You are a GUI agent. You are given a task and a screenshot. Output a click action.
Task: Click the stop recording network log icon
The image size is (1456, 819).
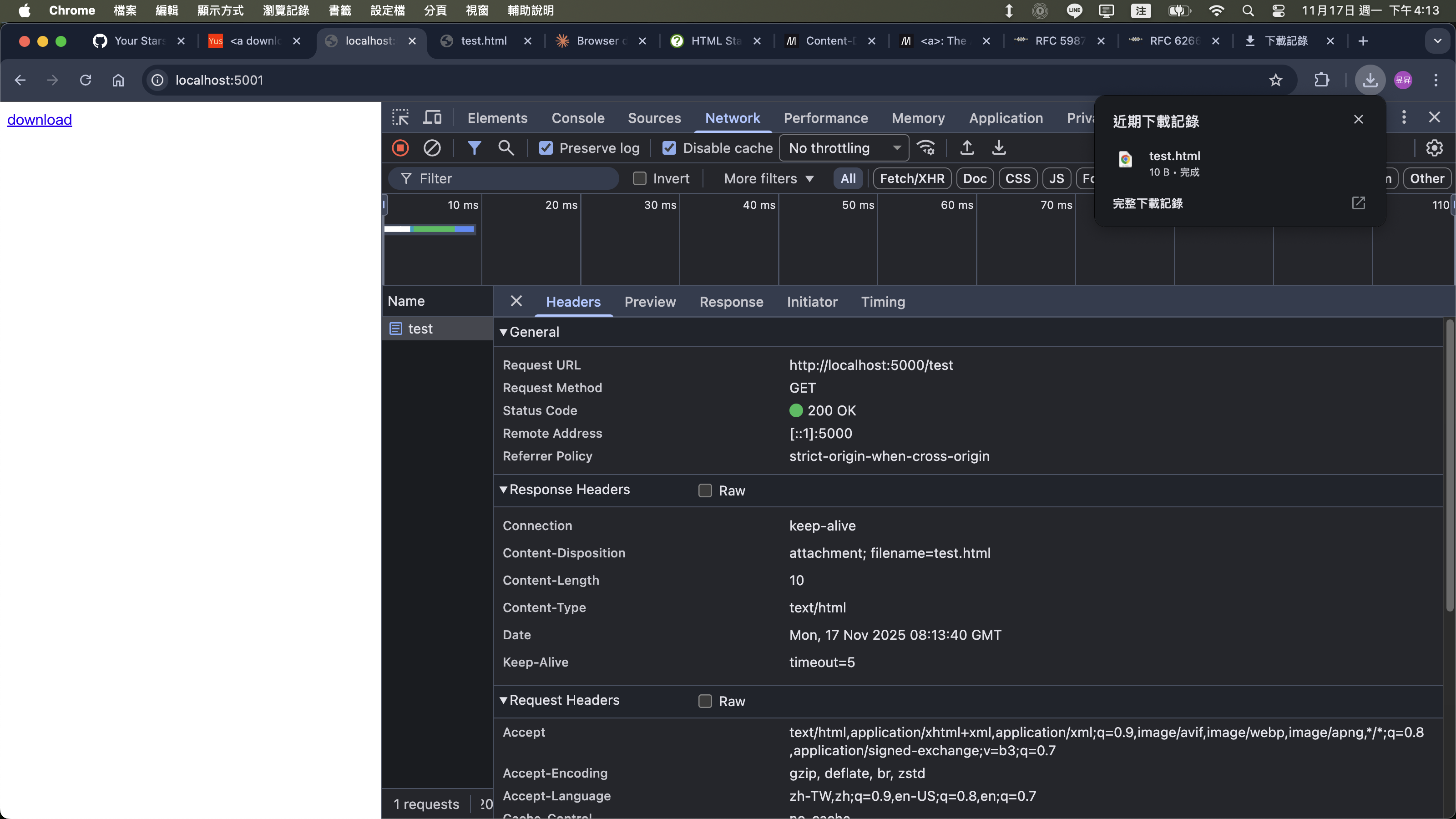(x=400, y=148)
